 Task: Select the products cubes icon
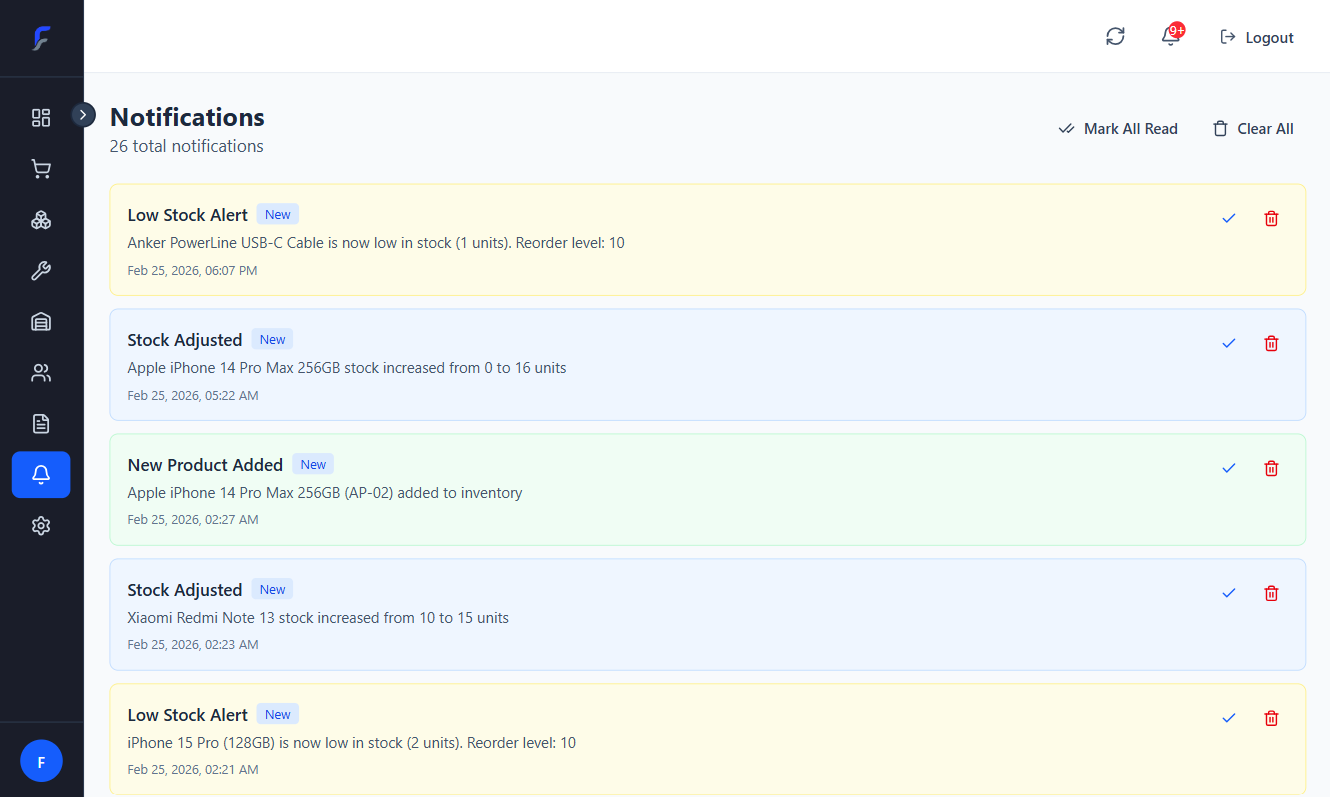point(41,220)
